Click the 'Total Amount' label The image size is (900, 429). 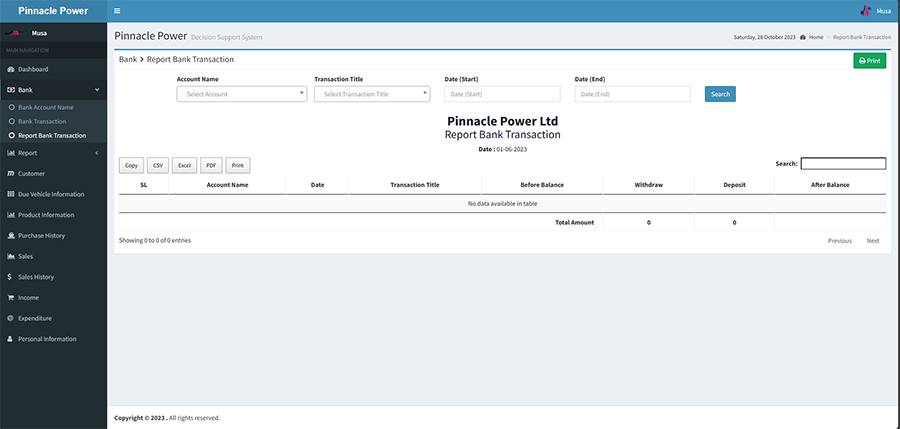pos(575,222)
